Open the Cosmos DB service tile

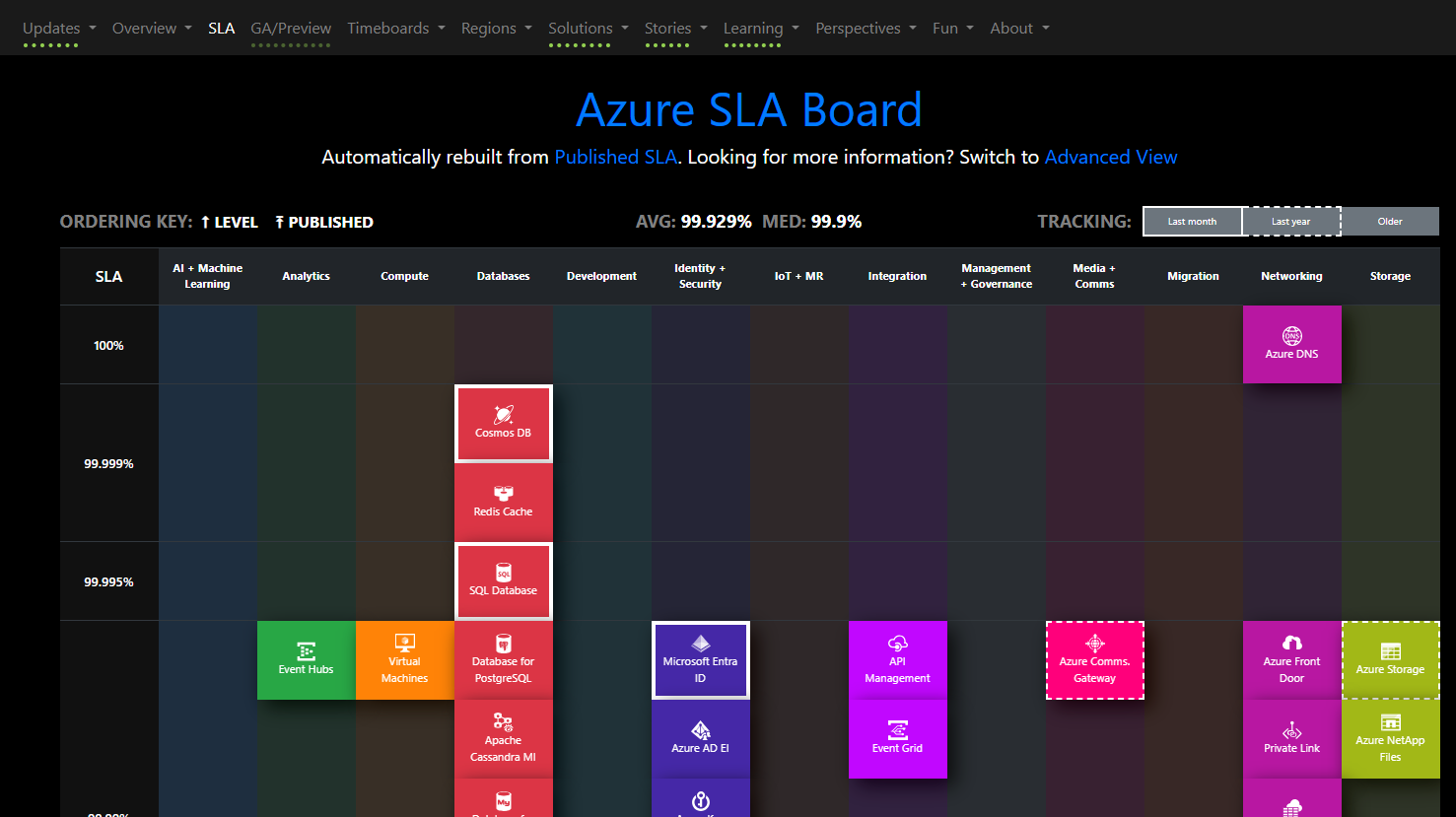pos(503,424)
